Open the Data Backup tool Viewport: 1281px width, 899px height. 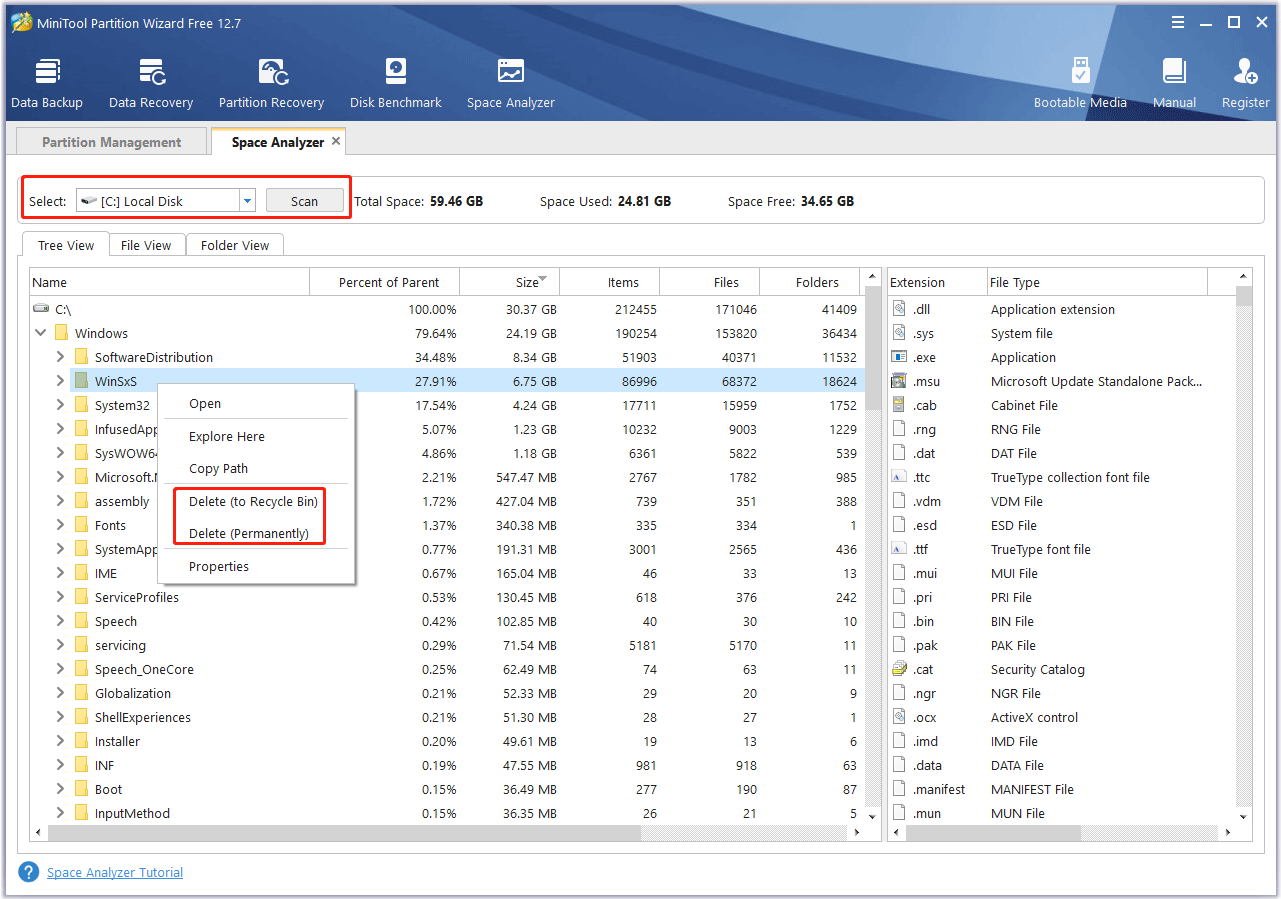tap(47, 83)
